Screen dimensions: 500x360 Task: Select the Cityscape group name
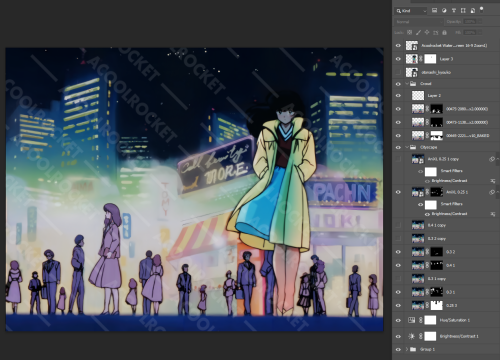click(428, 147)
